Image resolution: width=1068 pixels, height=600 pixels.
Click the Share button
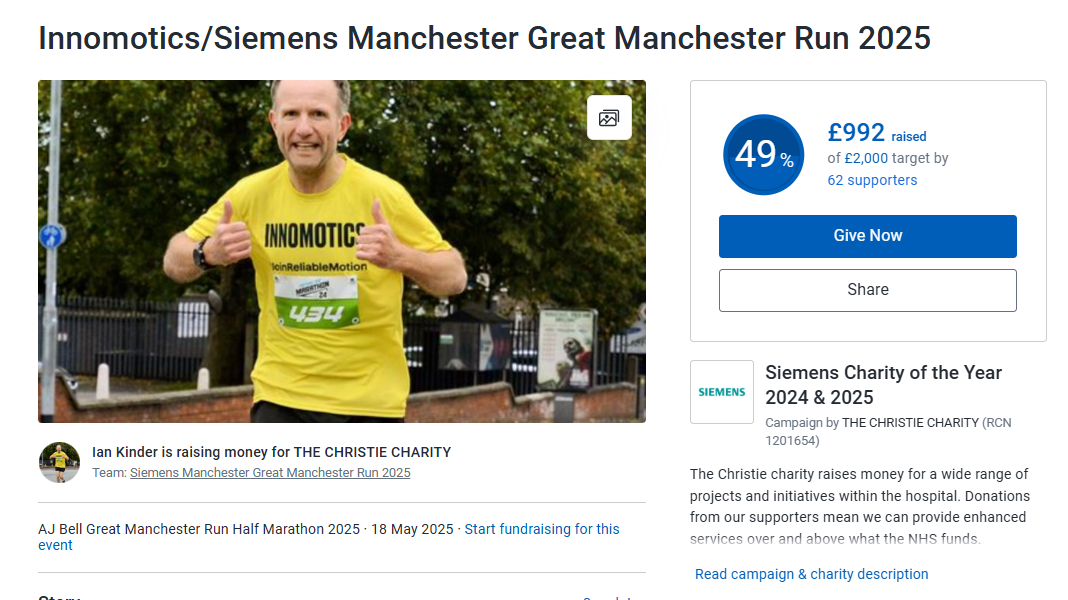[867, 290]
